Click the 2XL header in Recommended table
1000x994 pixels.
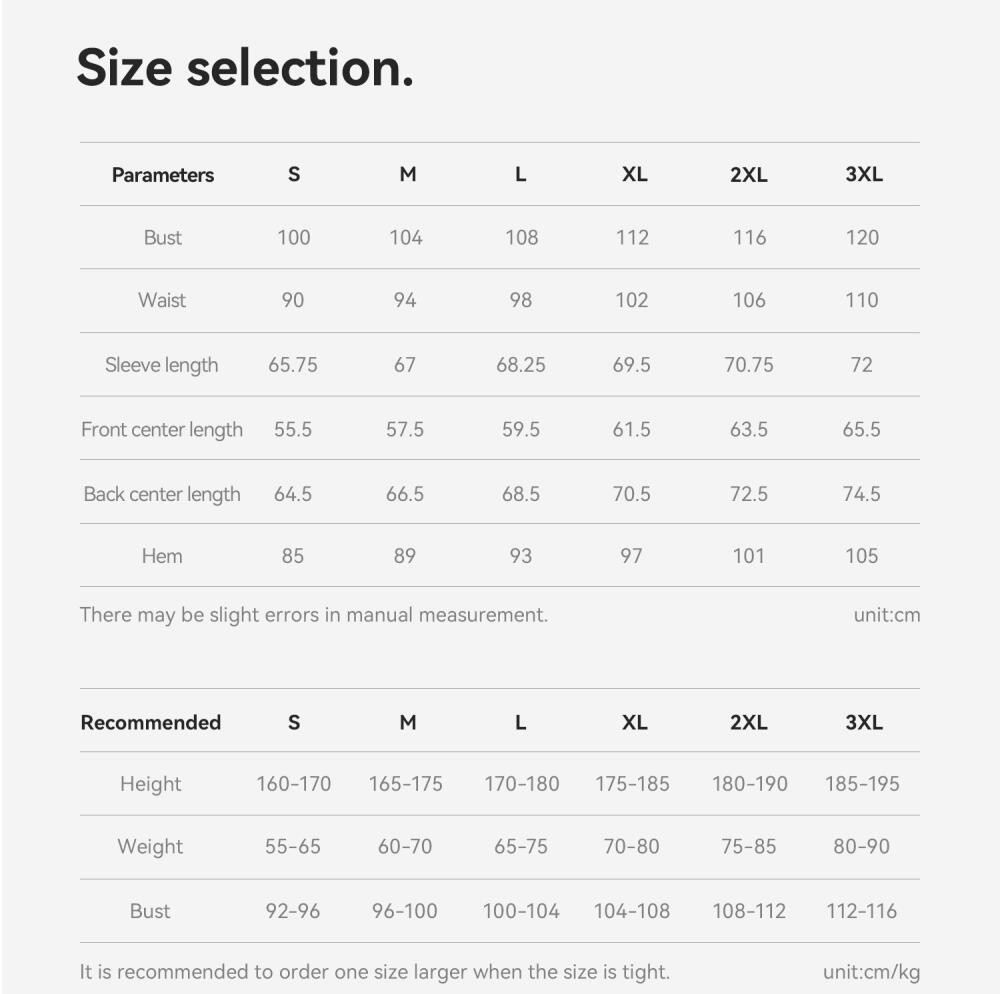tap(749, 722)
